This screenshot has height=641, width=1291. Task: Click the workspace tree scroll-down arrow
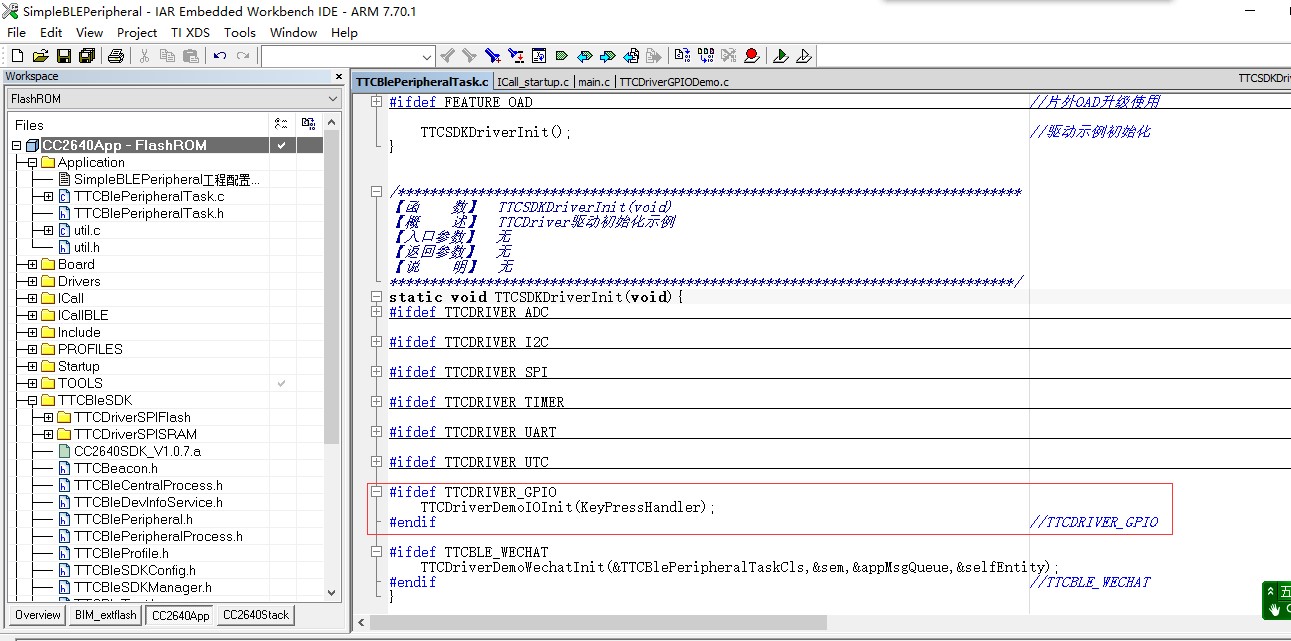tap(333, 593)
